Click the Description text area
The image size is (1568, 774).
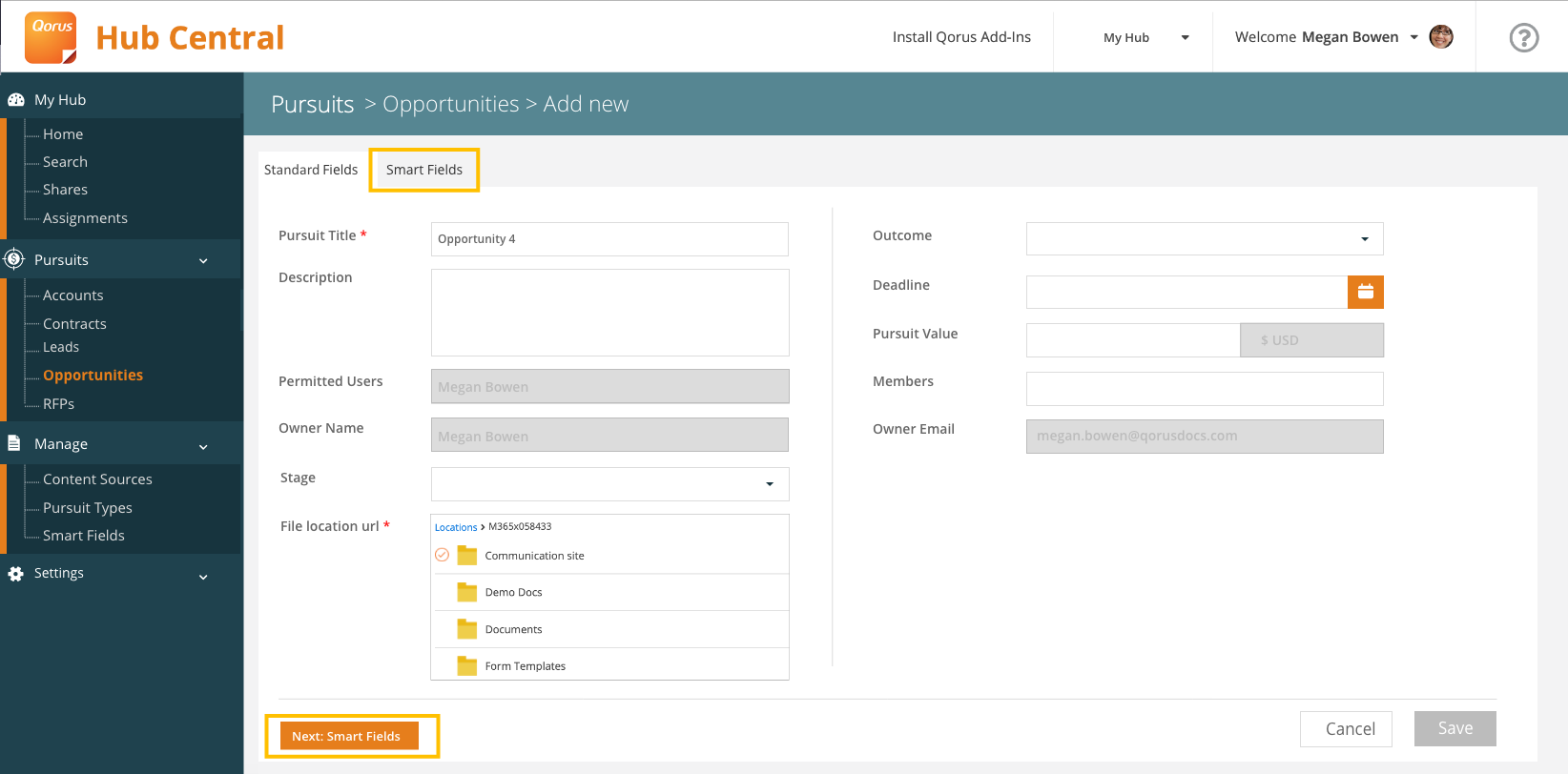point(610,313)
